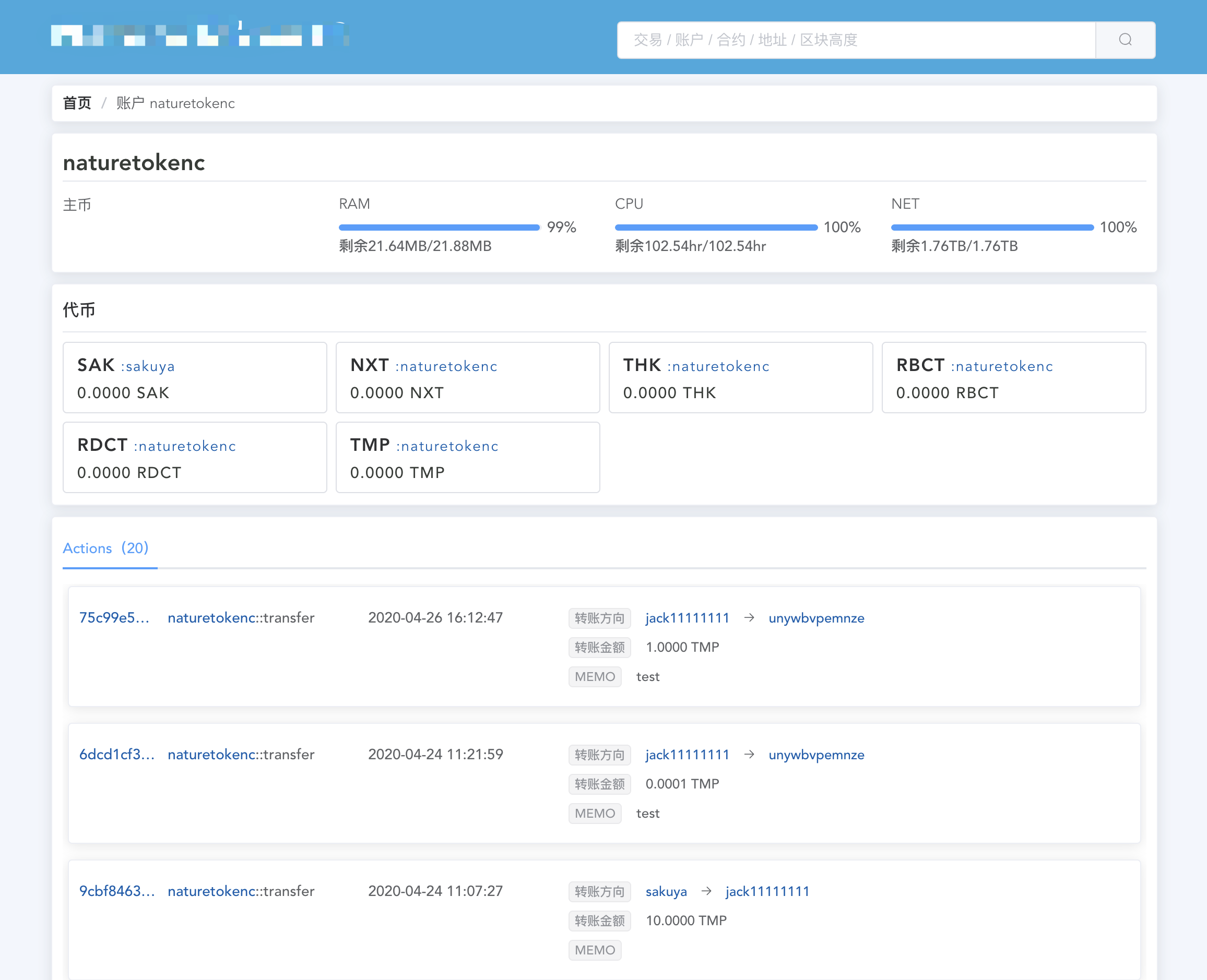Click timestamp 2020-04-26 16:12:47
The height and width of the screenshot is (980, 1207).
[x=435, y=617]
